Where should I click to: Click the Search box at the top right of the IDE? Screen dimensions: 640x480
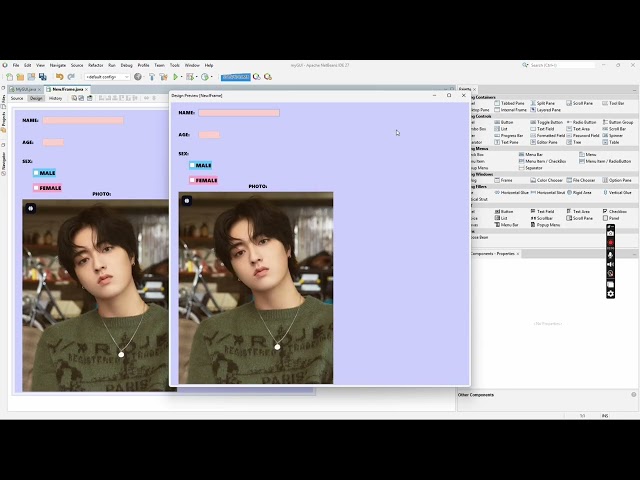click(x=562, y=65)
